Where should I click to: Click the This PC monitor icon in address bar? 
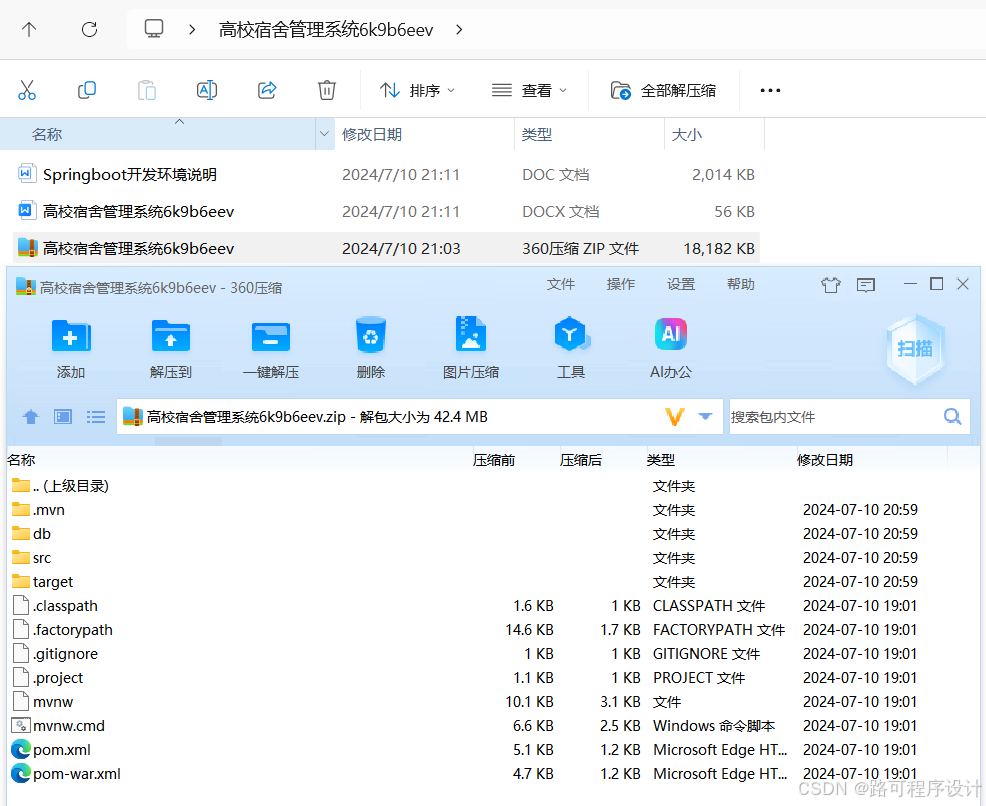154,29
